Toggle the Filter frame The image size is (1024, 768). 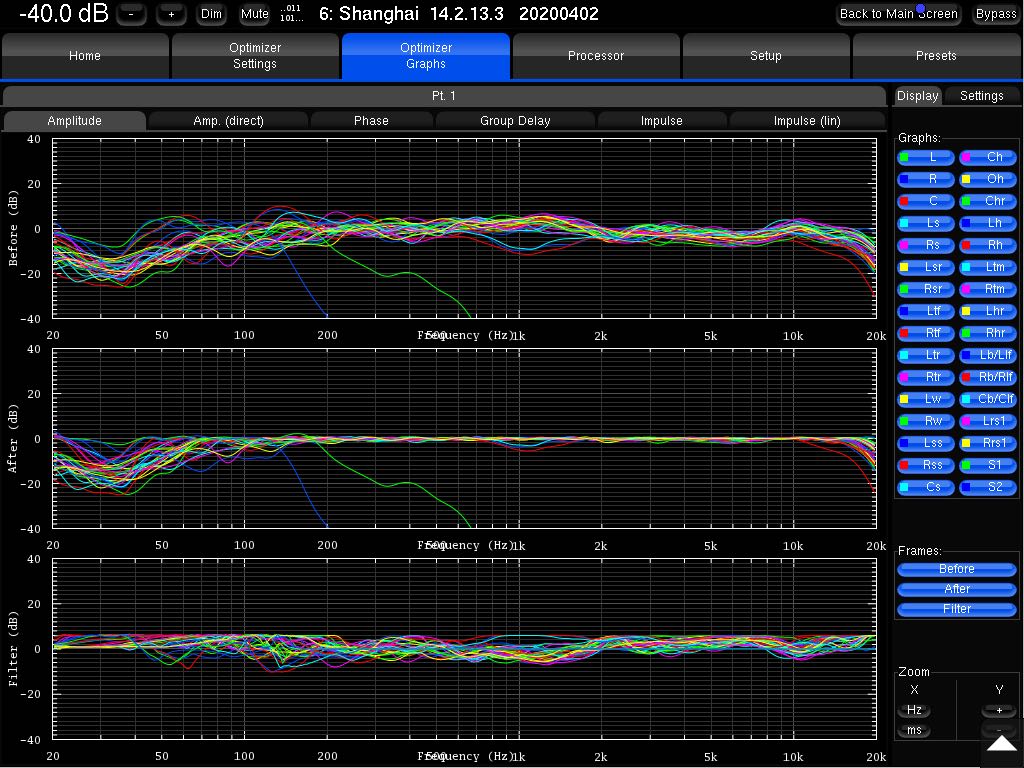coord(957,609)
